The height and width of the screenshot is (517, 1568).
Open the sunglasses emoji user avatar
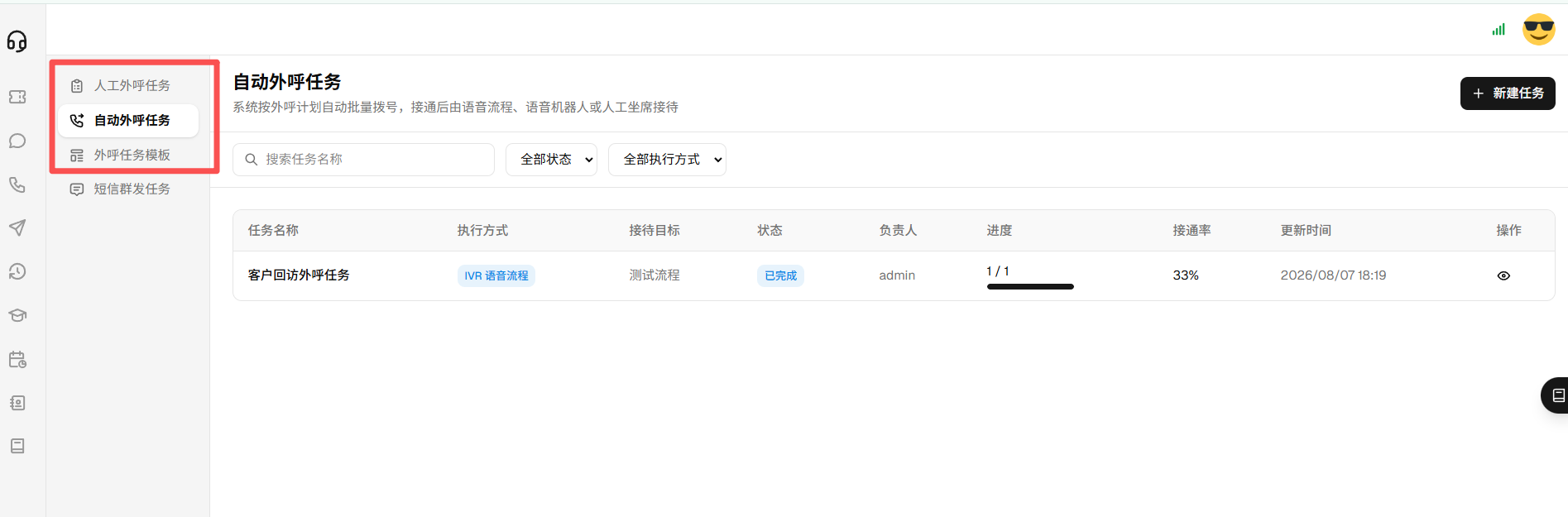(x=1539, y=30)
